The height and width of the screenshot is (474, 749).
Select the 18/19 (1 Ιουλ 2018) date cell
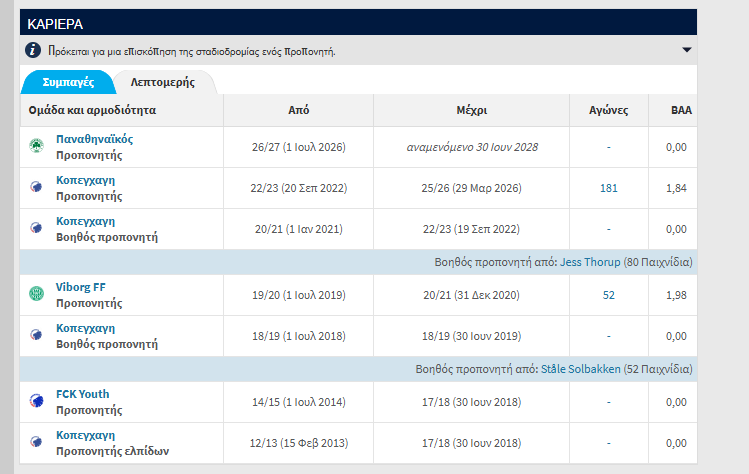point(299,336)
